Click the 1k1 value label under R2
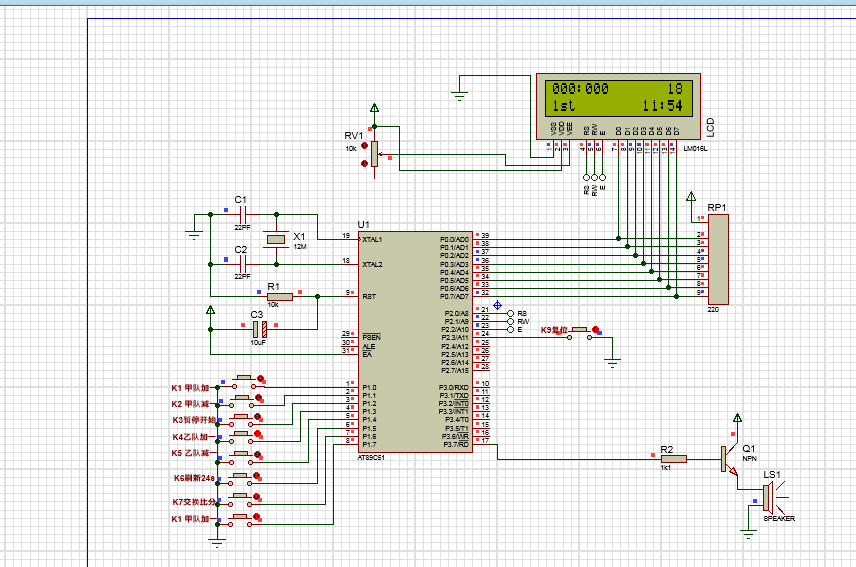The width and height of the screenshot is (856, 567). 666,468
